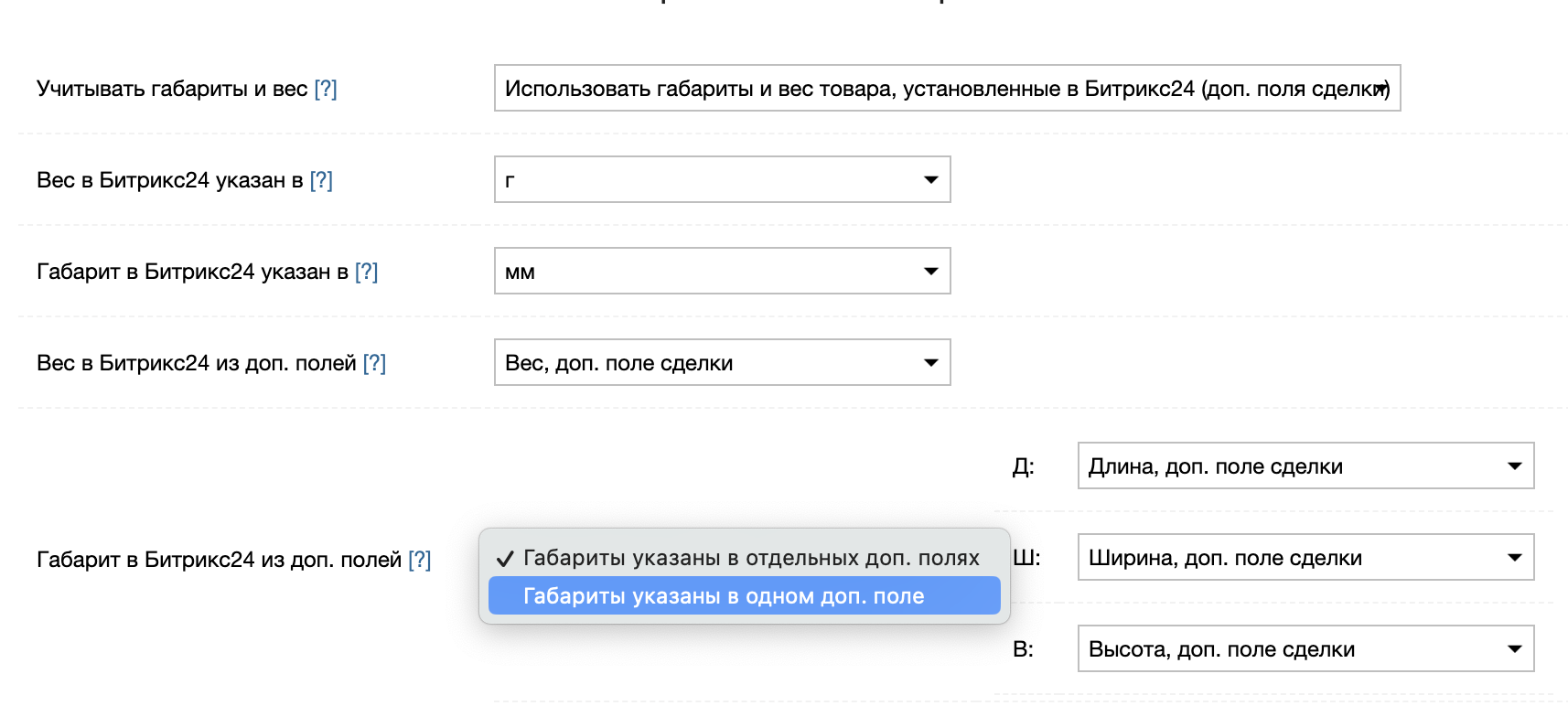The width and height of the screenshot is (1568, 706).
Task: Open help for 'Габарит в Битрикс24 указан в'
Action: [x=366, y=272]
